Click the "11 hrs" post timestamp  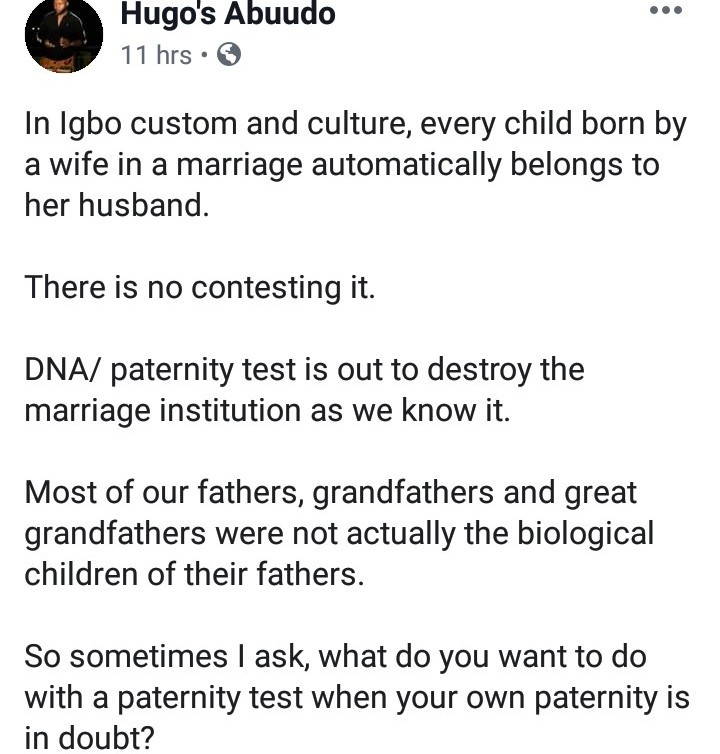(155, 54)
